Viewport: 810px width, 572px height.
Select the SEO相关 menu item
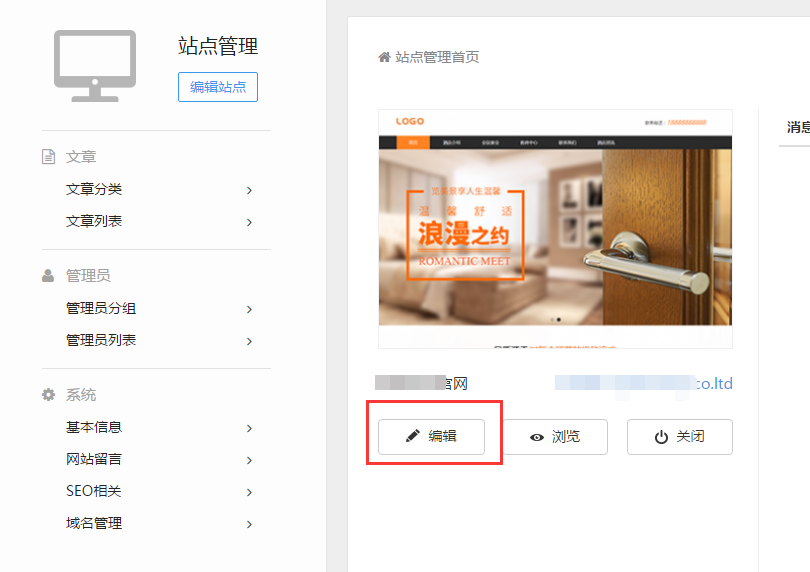point(93,491)
